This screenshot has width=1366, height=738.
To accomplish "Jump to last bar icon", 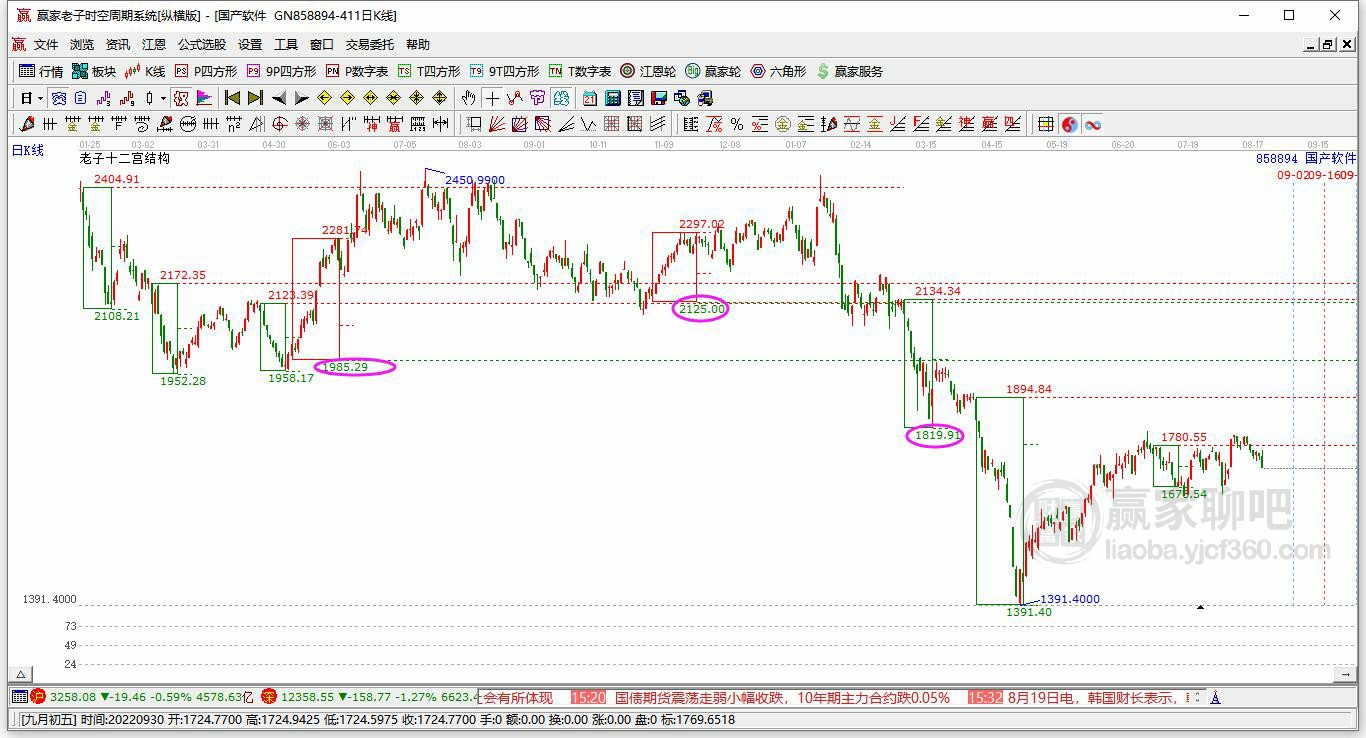I will click(255, 98).
